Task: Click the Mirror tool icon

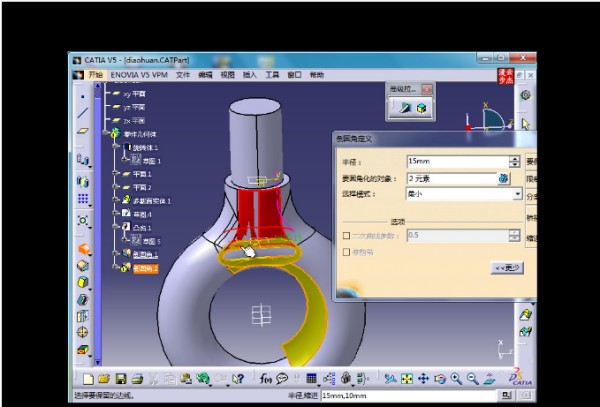Action: (83, 181)
